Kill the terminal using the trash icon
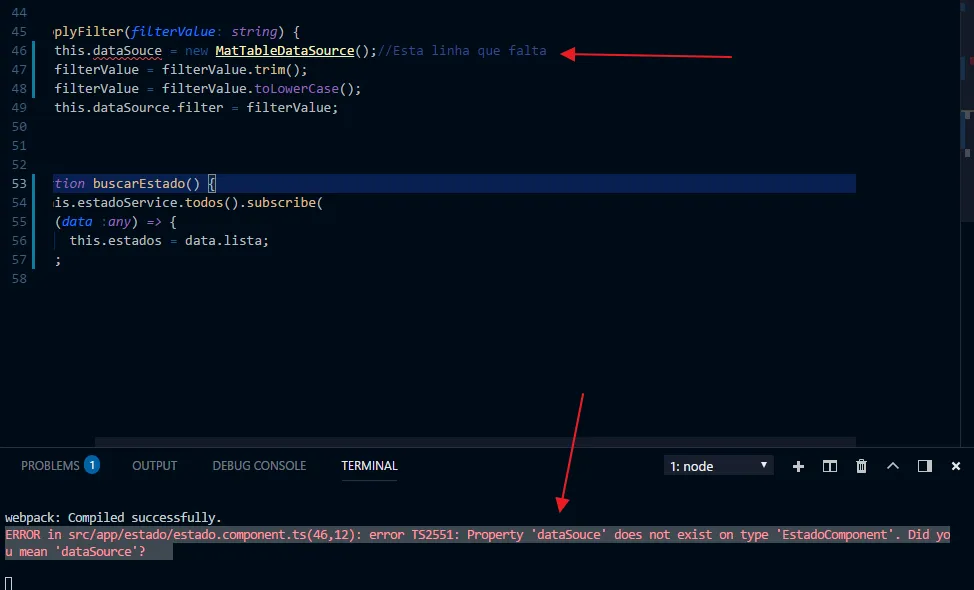974x590 pixels. [x=861, y=466]
